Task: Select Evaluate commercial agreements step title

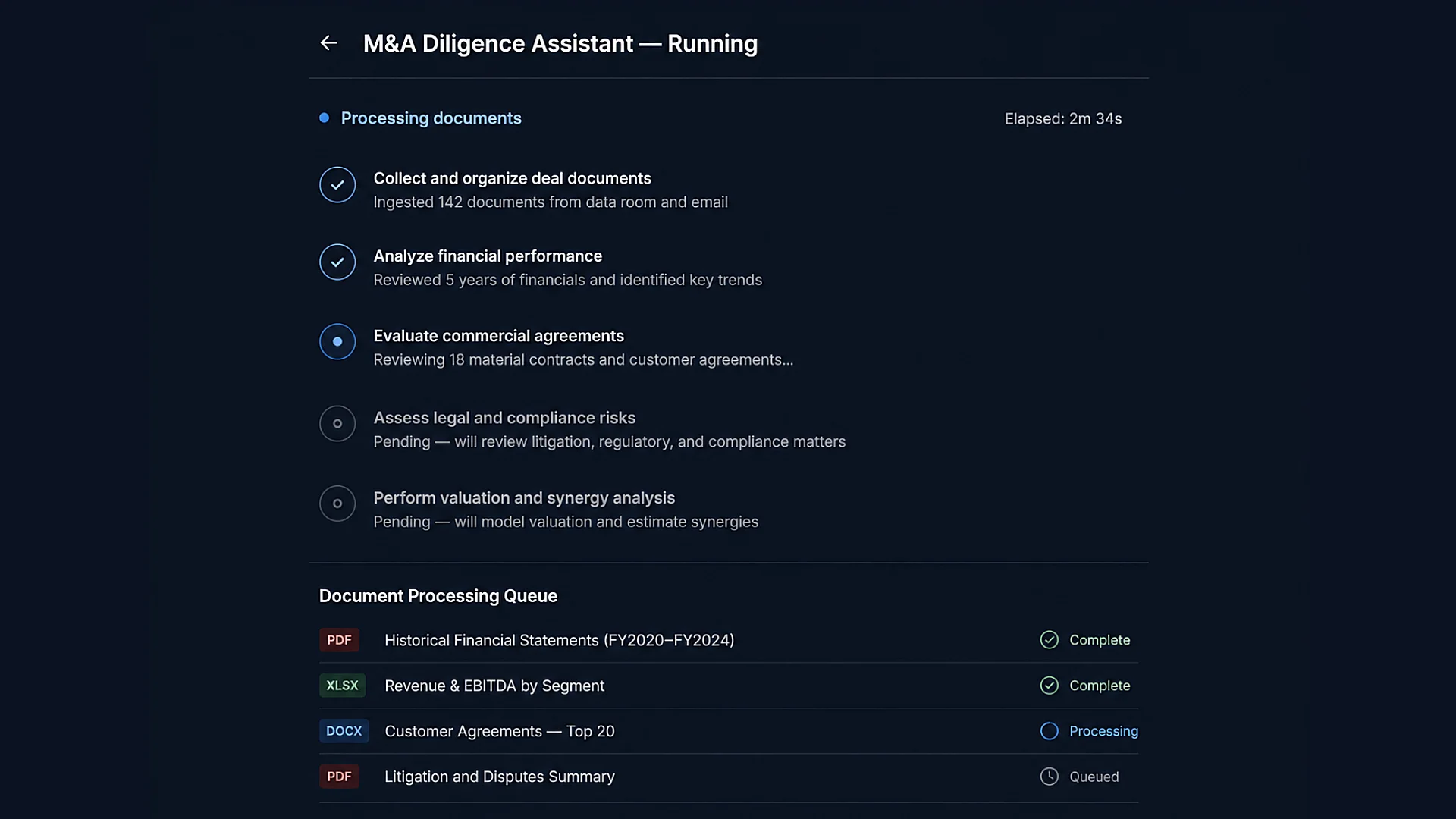Action: pyautogui.click(x=498, y=336)
